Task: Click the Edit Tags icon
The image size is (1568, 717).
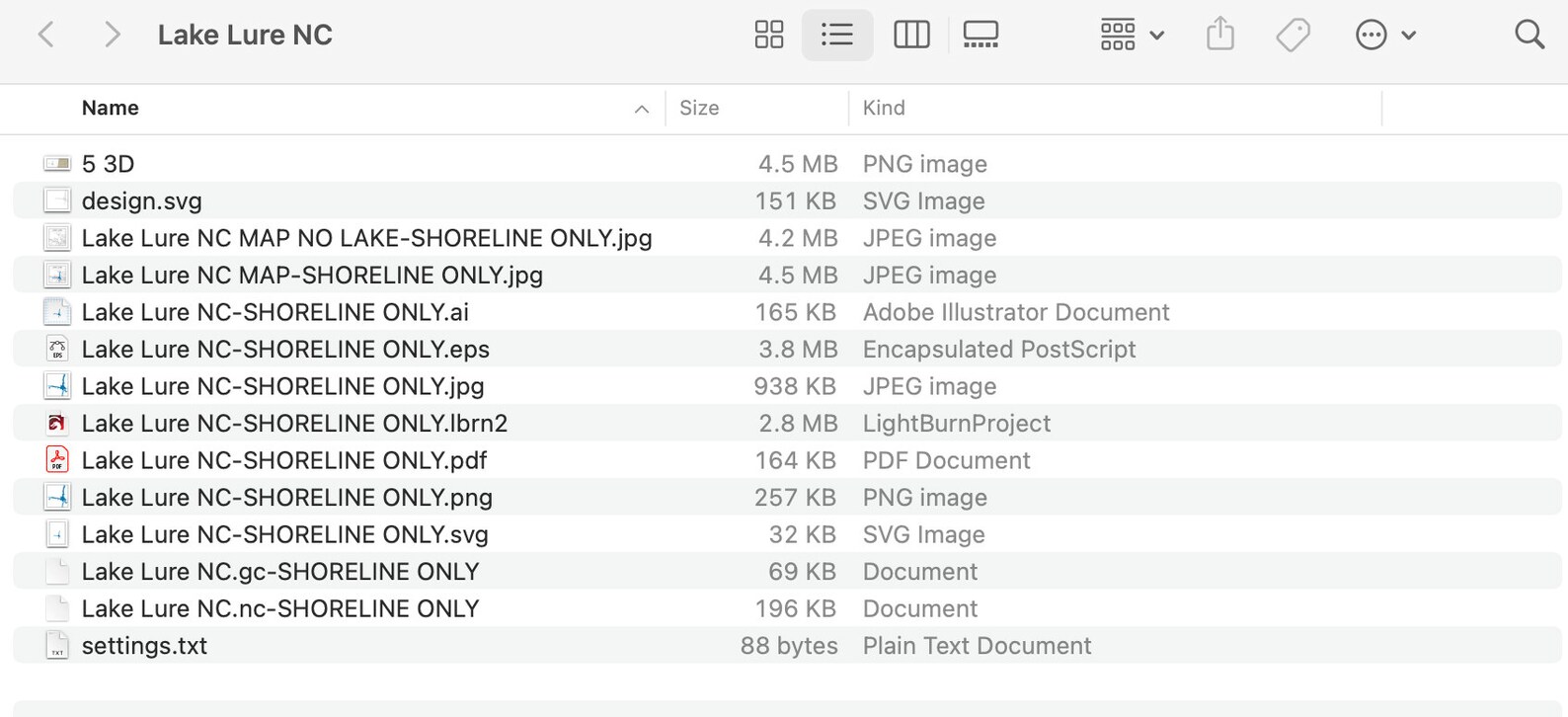Action: [1293, 35]
